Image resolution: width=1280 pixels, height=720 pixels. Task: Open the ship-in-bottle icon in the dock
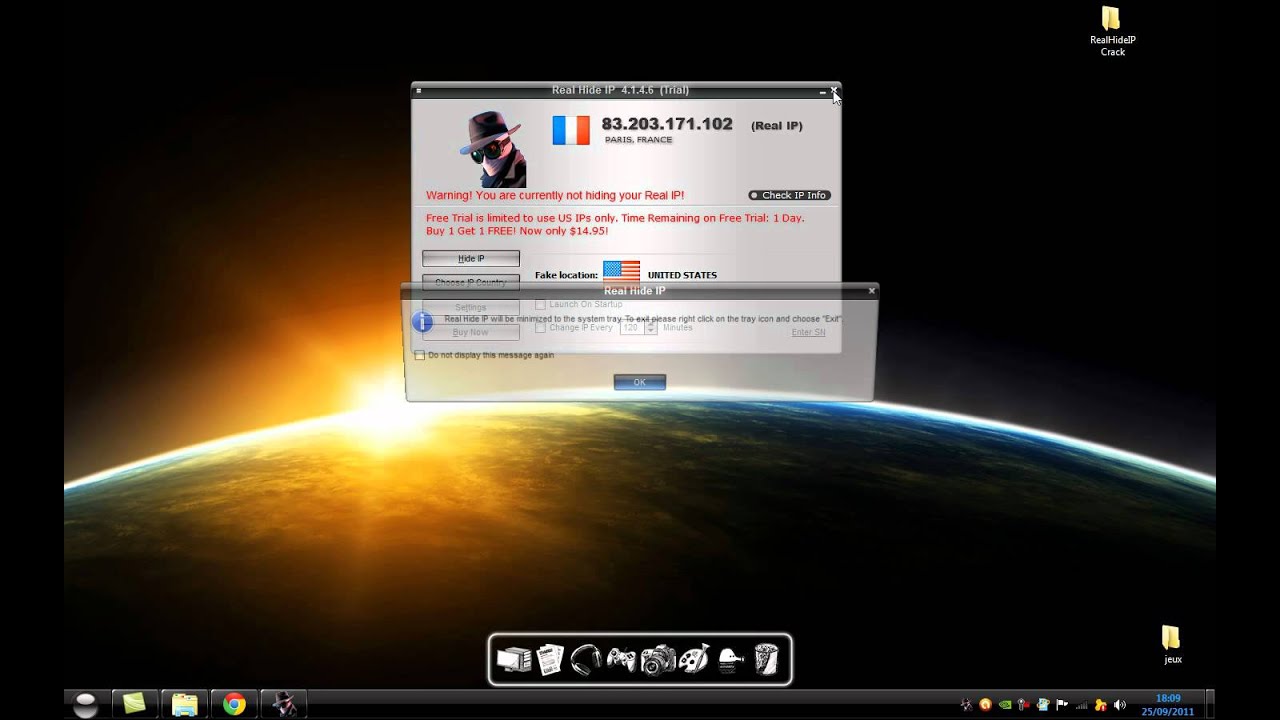click(731, 660)
